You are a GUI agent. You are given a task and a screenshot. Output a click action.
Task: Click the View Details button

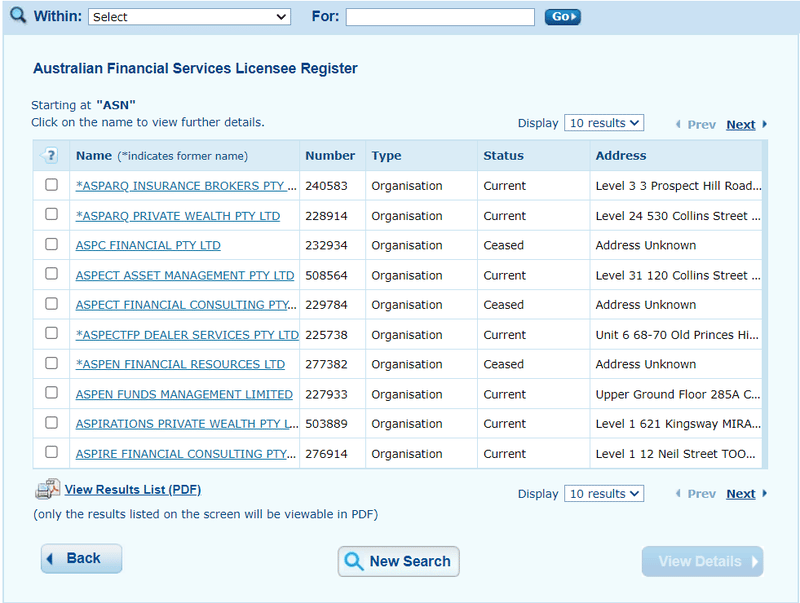point(703,561)
